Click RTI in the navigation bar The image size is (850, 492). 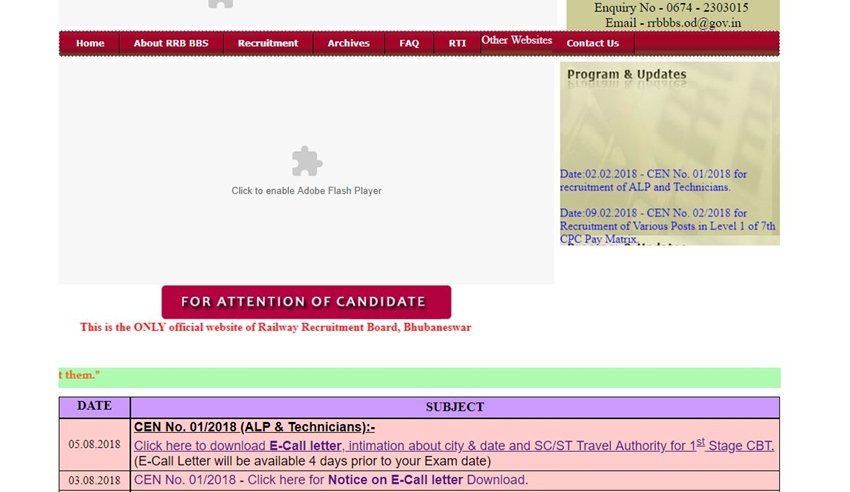pos(457,43)
